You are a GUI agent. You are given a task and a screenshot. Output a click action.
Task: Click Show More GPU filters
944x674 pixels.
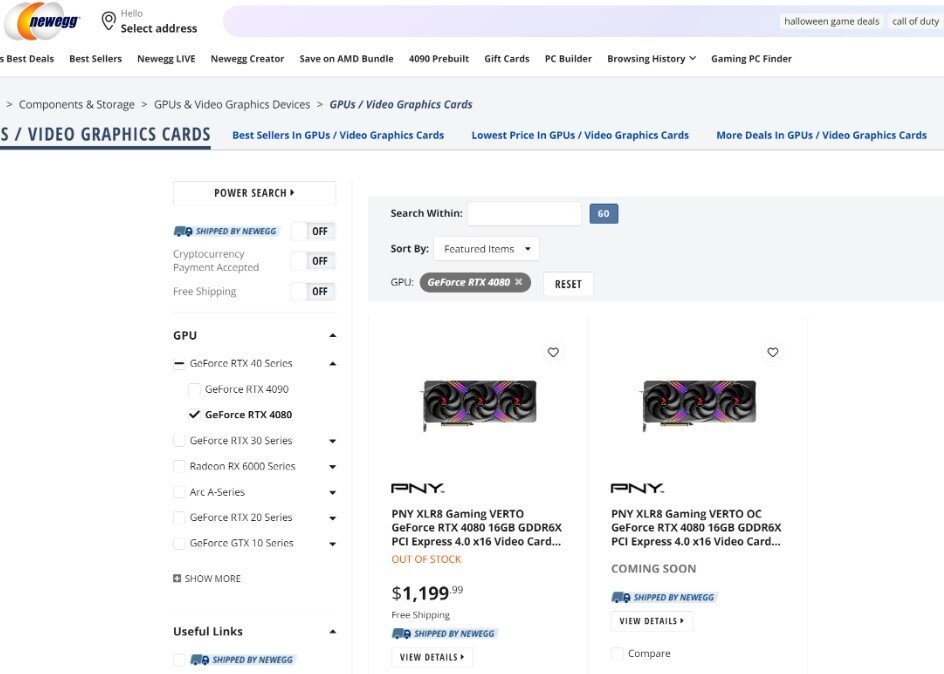point(206,578)
